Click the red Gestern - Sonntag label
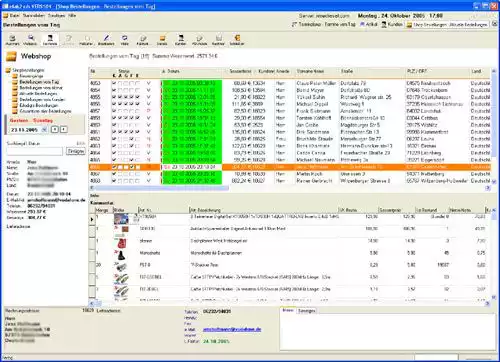The image size is (500, 362). pos(31,120)
